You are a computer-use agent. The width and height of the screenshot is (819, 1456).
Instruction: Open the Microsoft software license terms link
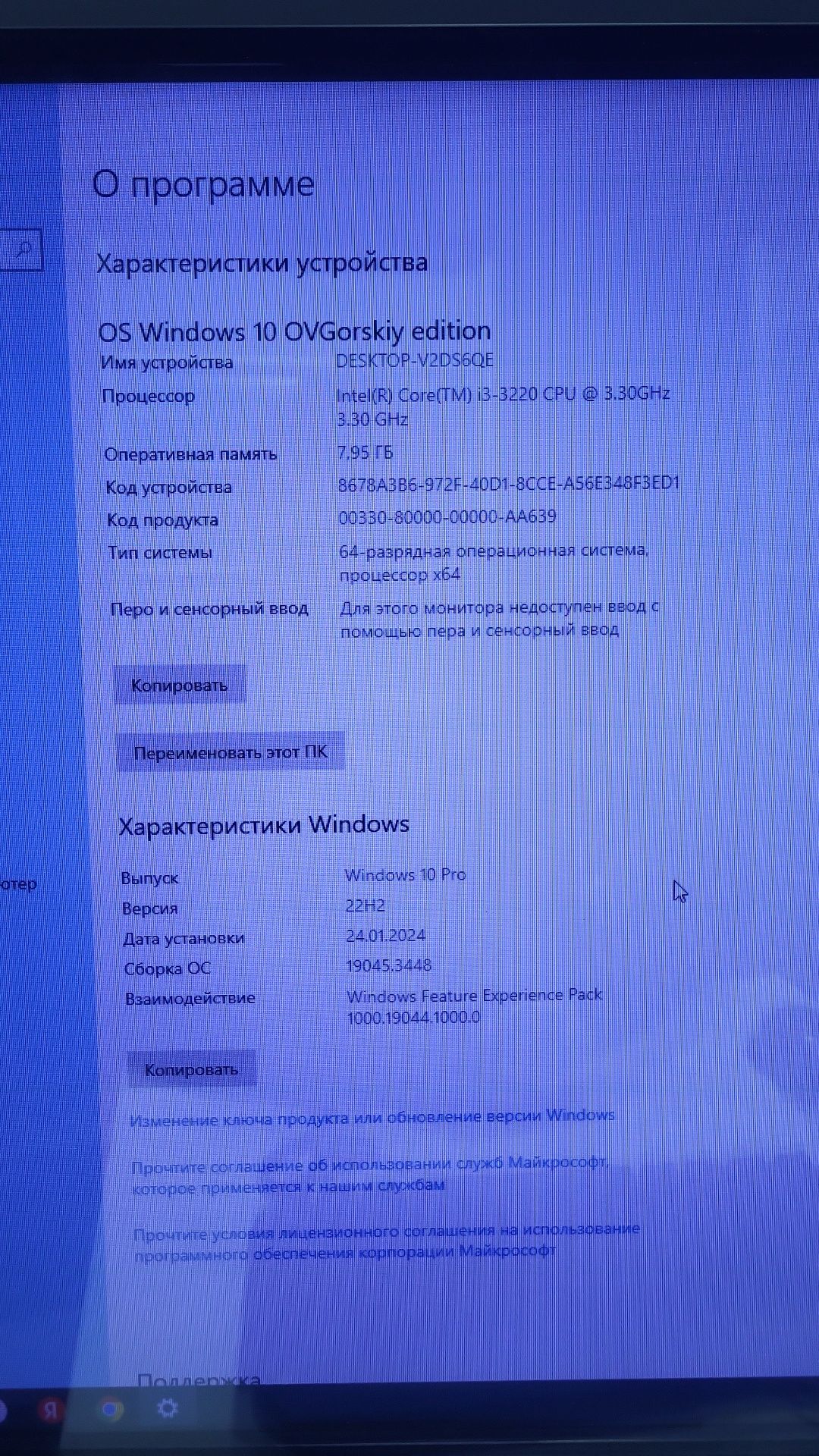387,1240
